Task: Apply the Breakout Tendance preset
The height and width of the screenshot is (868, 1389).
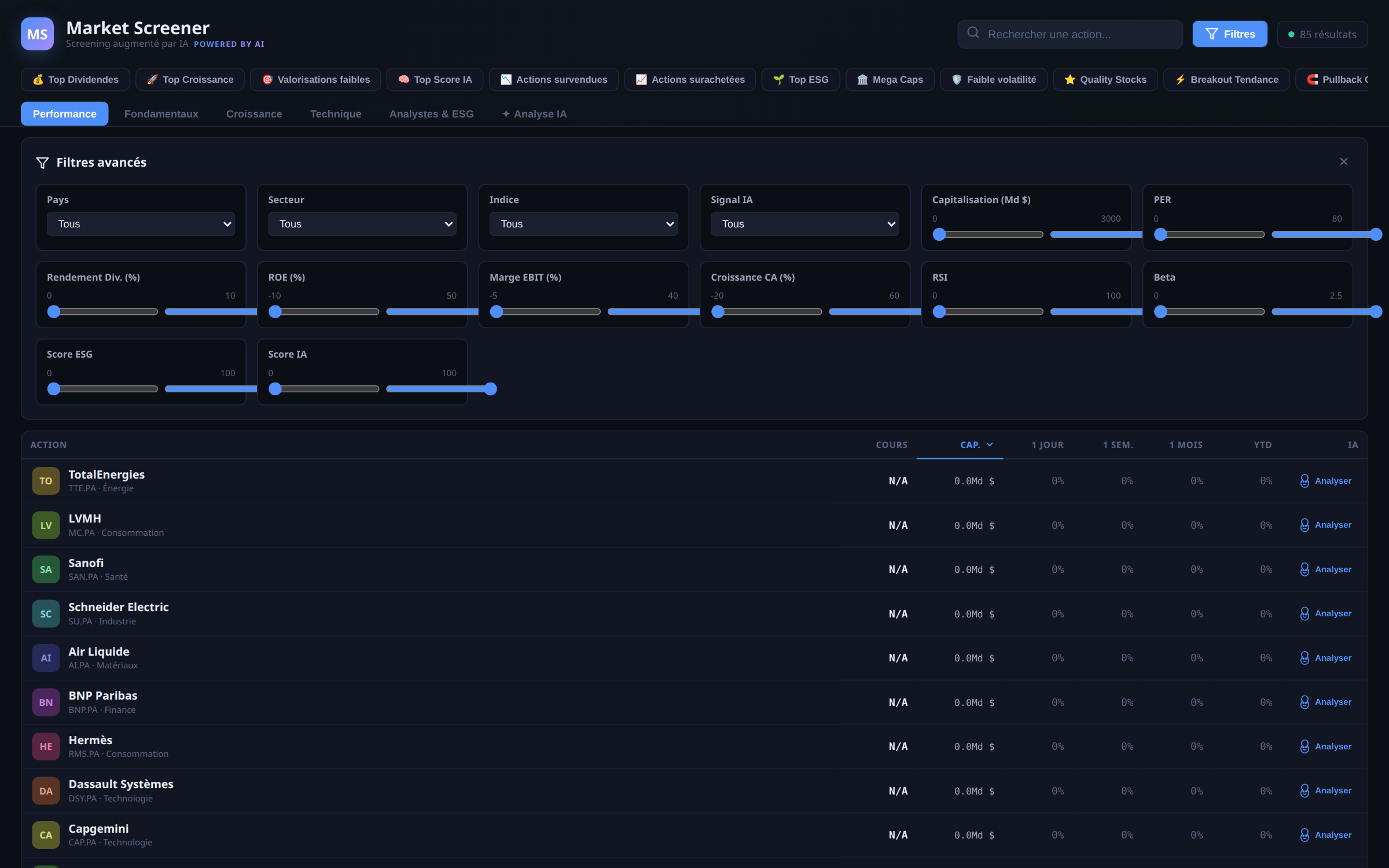Action: [x=1226, y=79]
